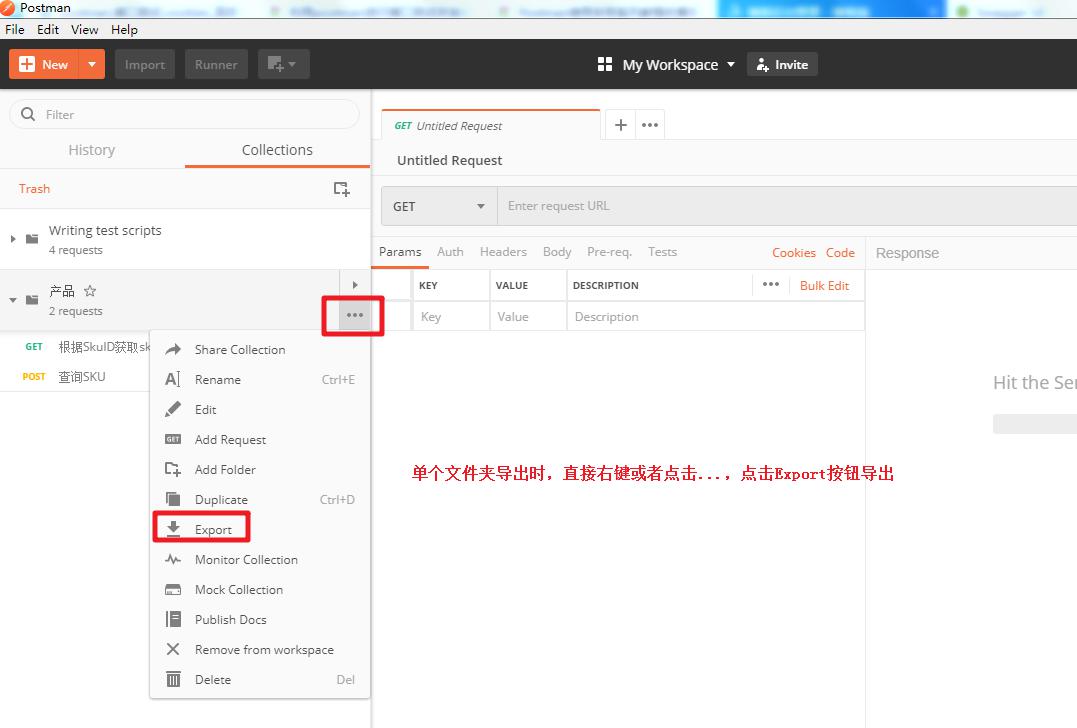Click the new window icon in toolbar
This screenshot has width=1077, height=728.
283,64
